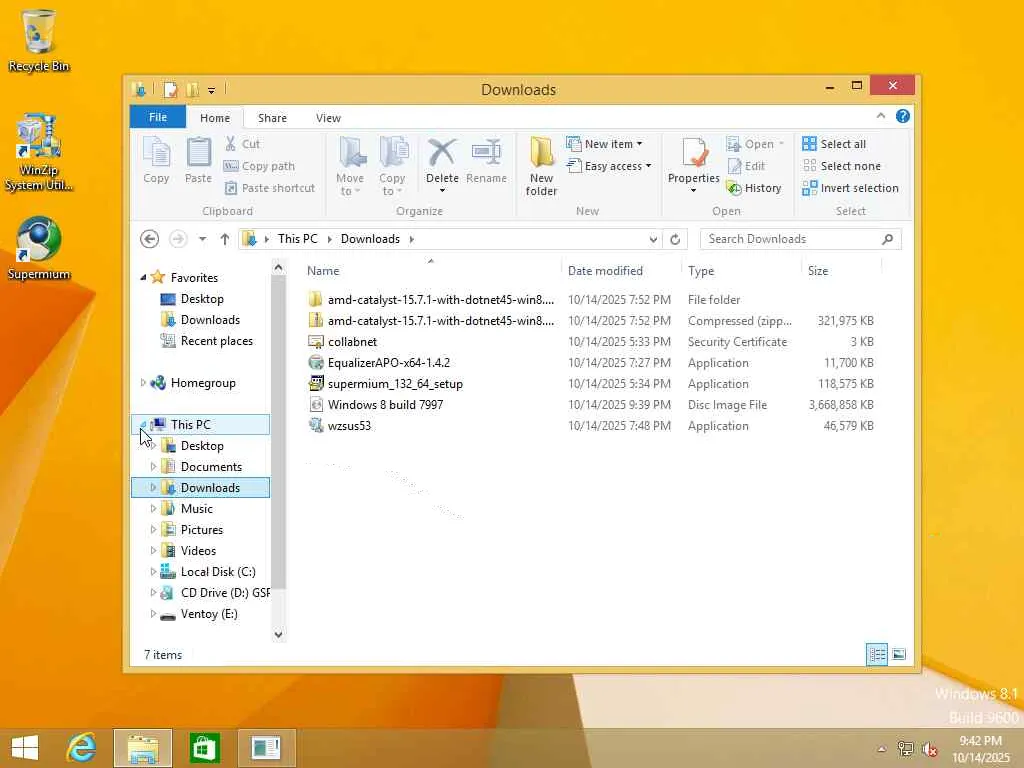
Task: Click quick access New folder icon in title bar
Action: (x=193, y=89)
